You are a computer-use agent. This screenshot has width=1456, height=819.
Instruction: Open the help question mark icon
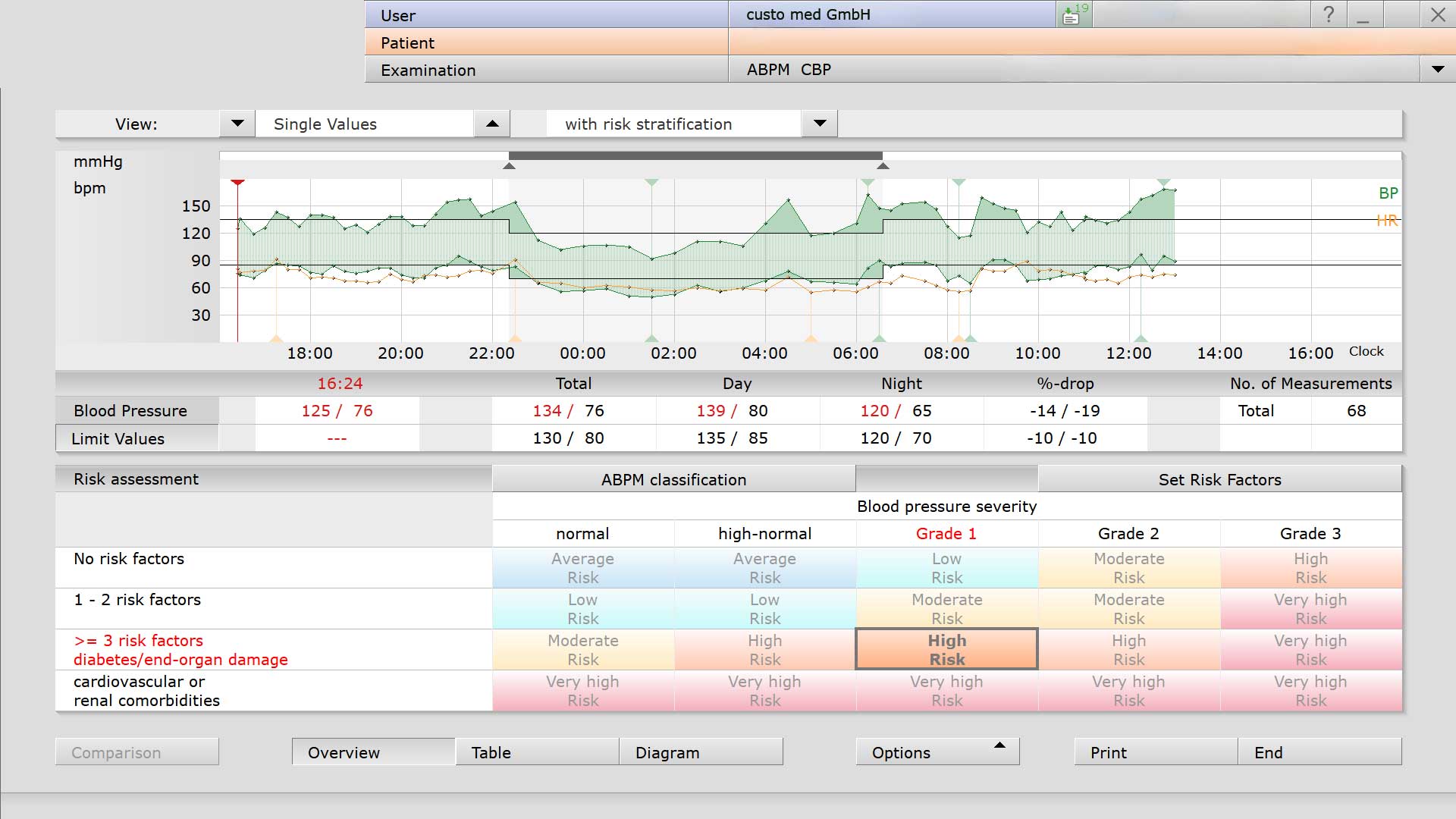(1329, 14)
